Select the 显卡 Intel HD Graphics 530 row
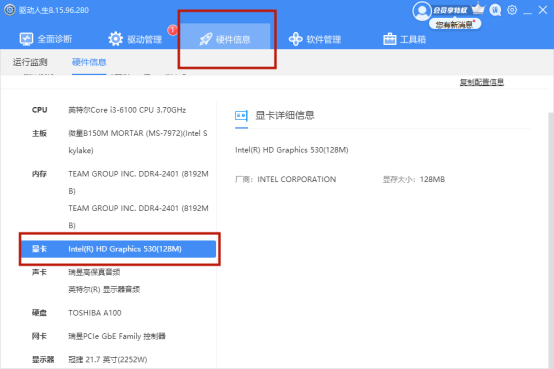 pos(118,249)
